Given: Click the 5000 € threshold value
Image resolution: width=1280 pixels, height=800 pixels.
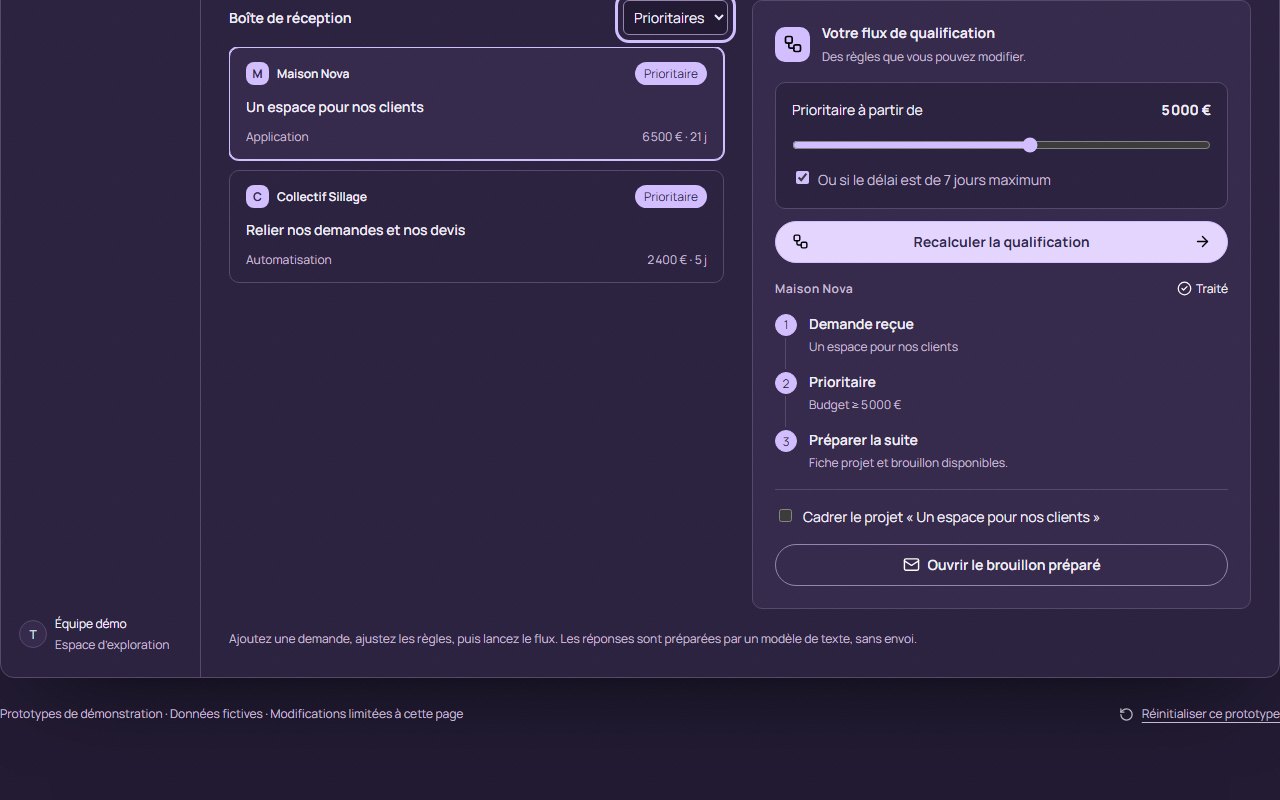Looking at the screenshot, I should pyautogui.click(x=1186, y=110).
